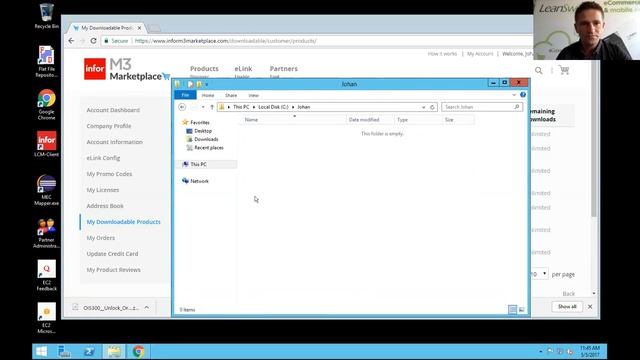Open Partner Administration desktop shortcut
Viewport: 640px width, 360px height.
pos(47,233)
